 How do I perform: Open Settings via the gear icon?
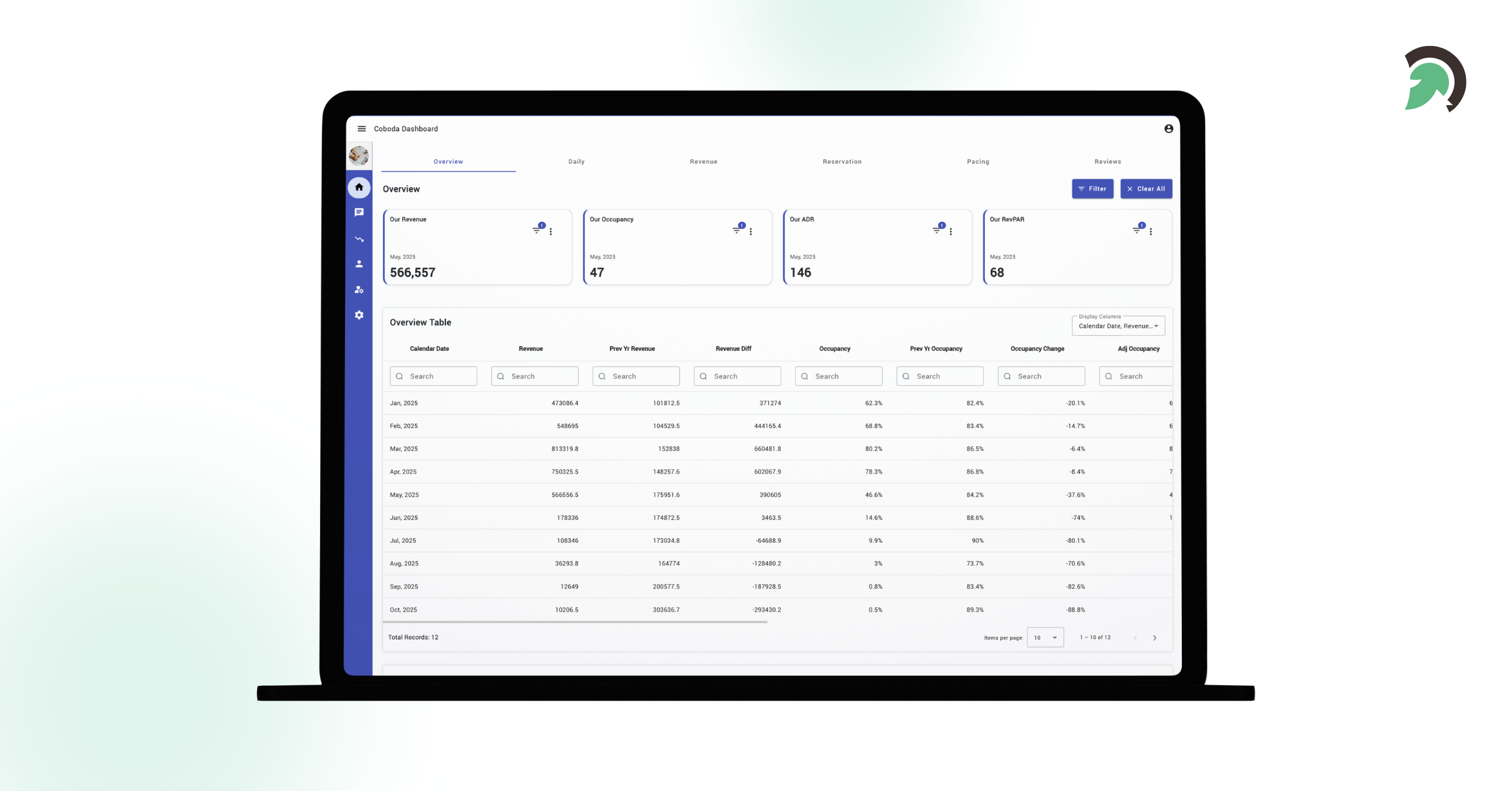pos(359,315)
